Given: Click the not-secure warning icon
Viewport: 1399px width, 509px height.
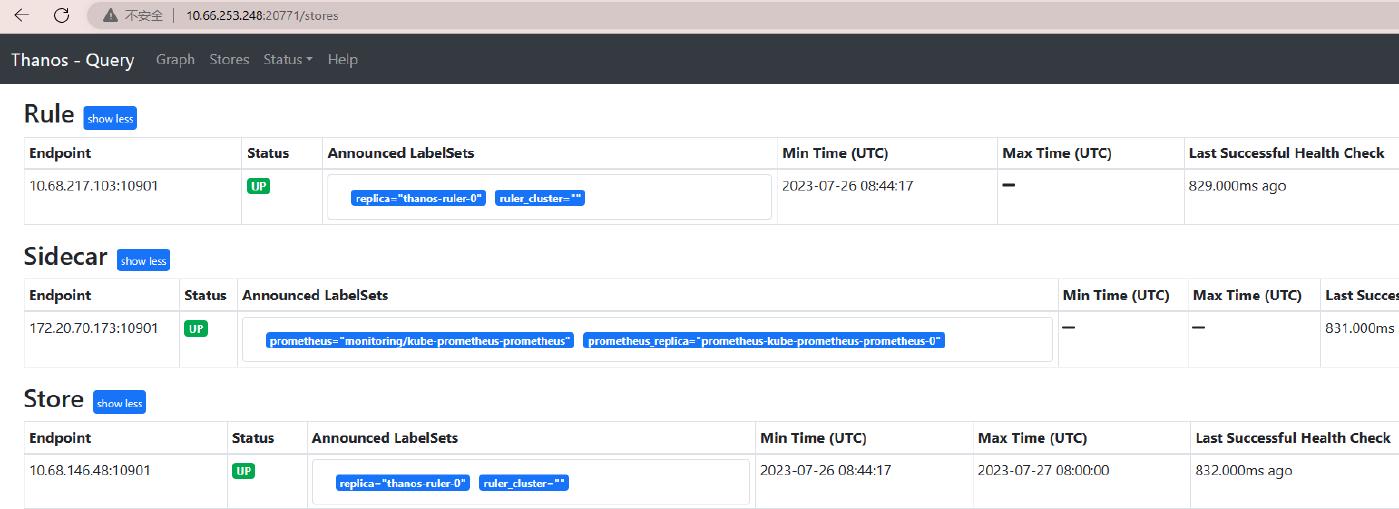Looking at the screenshot, I should pos(109,16).
